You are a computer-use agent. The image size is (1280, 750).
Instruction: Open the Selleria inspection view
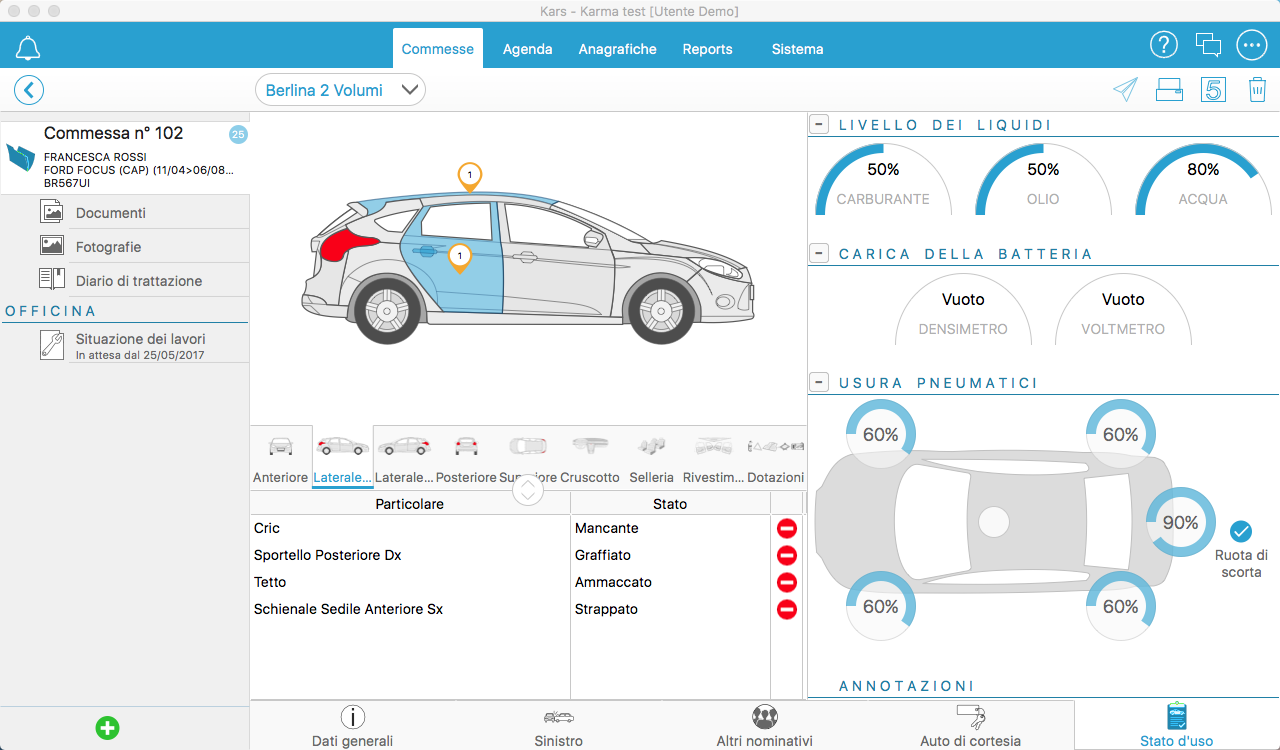(x=651, y=455)
